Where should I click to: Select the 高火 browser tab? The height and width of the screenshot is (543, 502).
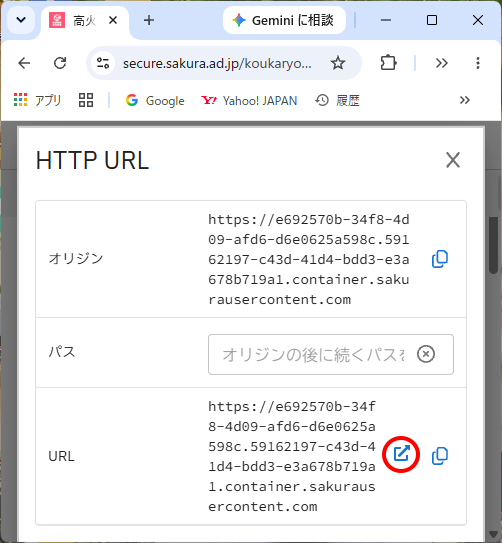point(84,21)
